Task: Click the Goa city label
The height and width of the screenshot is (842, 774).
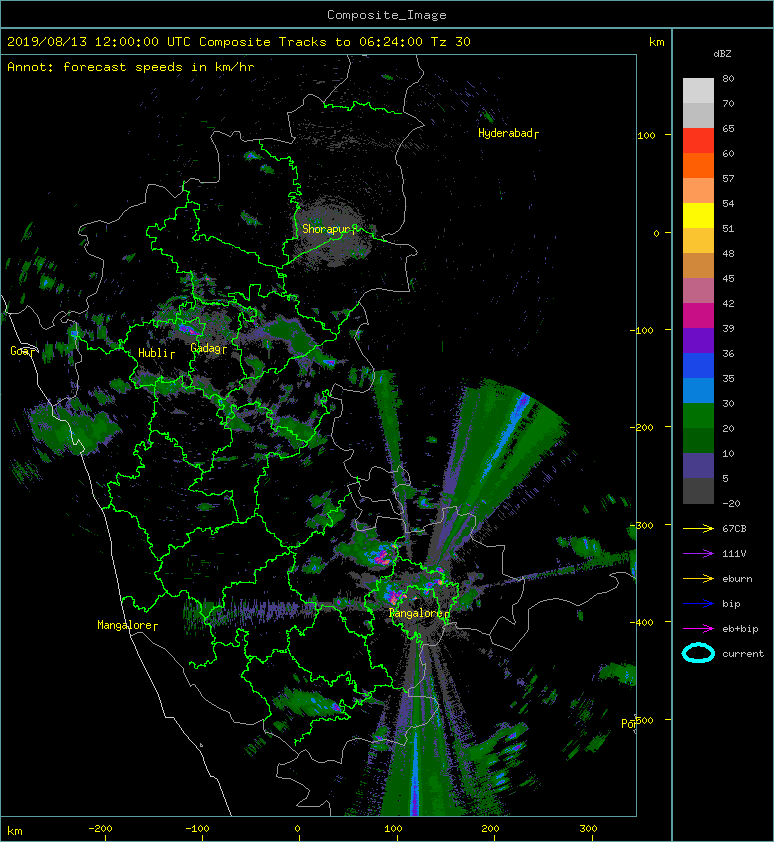Action: click(20, 351)
